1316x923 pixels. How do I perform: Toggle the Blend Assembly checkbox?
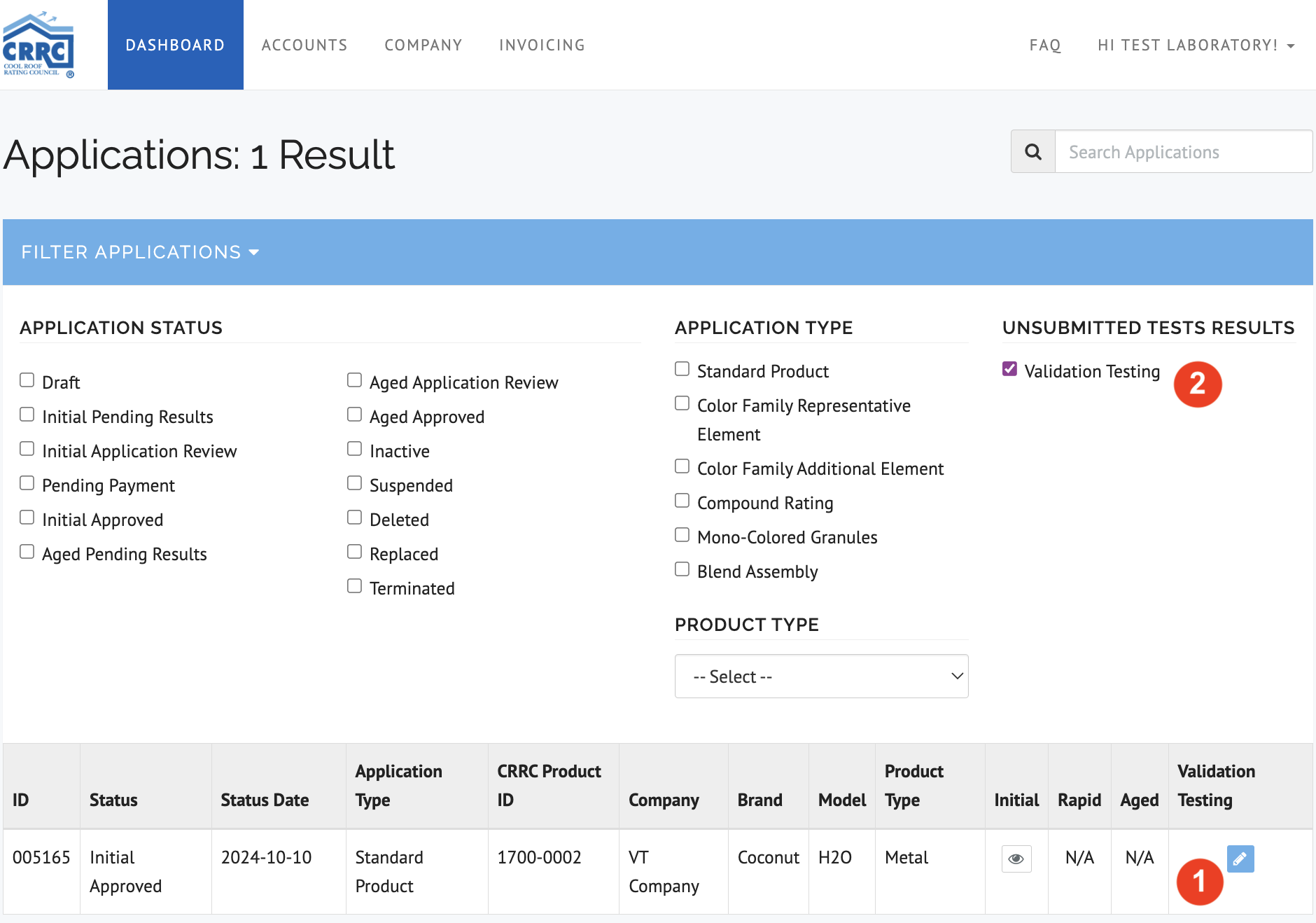682,569
